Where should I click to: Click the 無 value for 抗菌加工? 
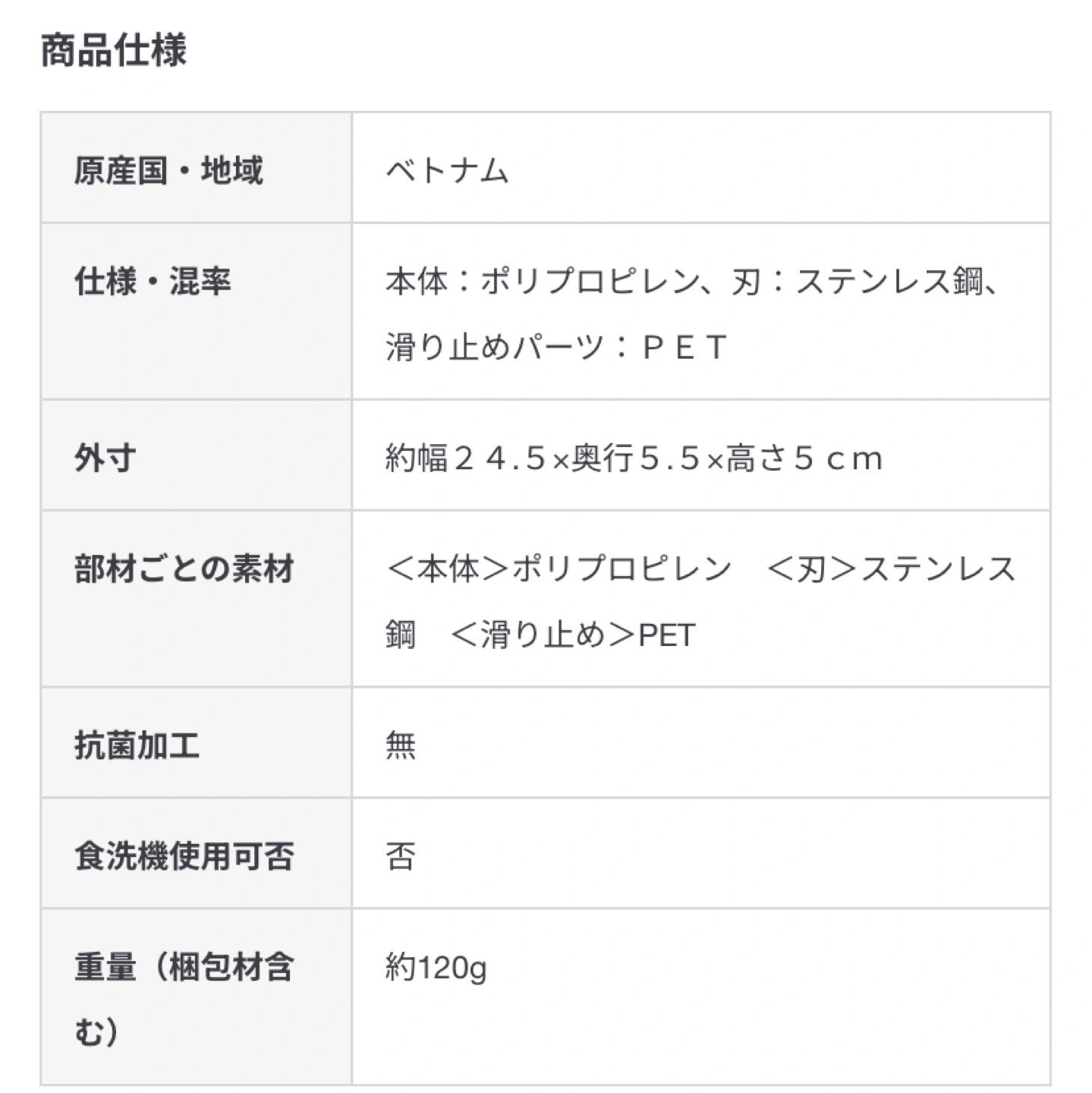point(401,745)
